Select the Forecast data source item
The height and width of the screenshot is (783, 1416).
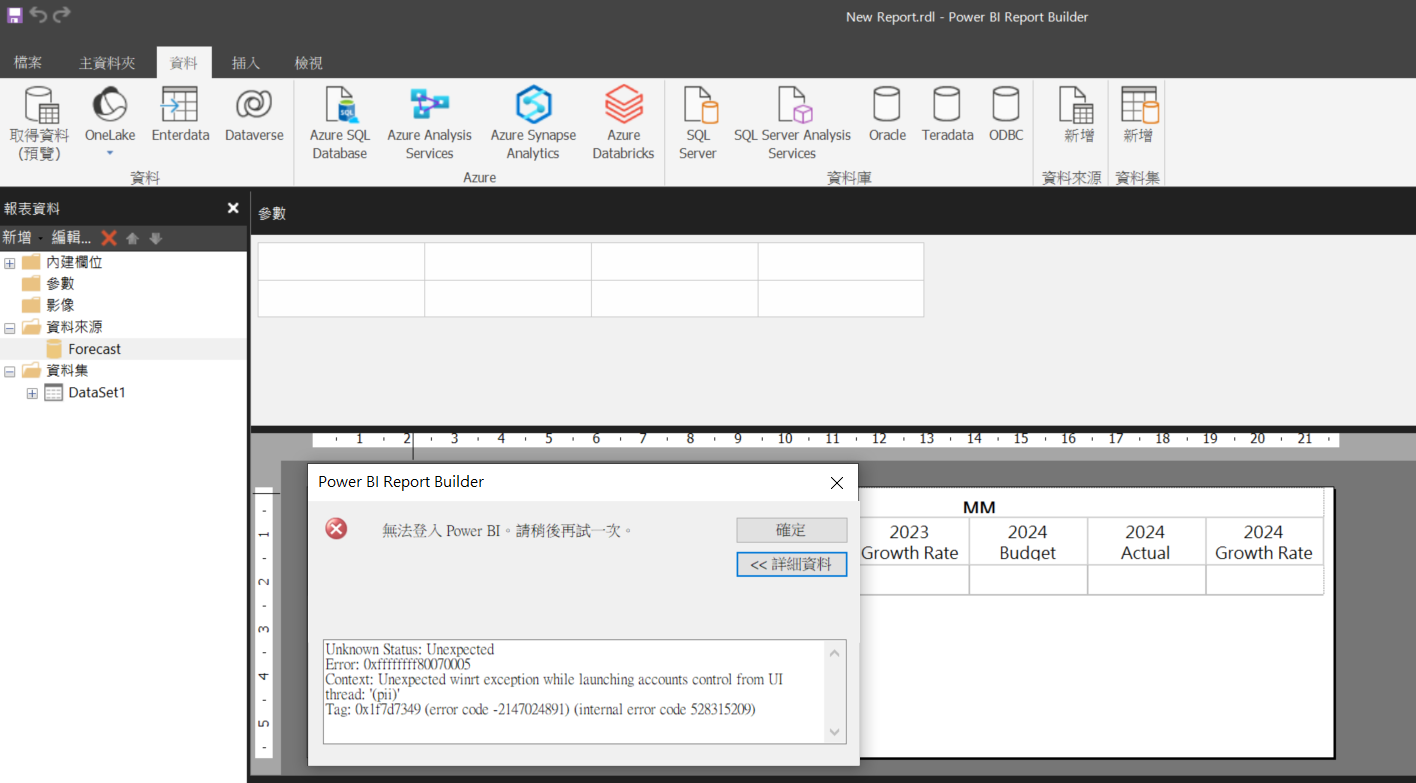(x=95, y=349)
